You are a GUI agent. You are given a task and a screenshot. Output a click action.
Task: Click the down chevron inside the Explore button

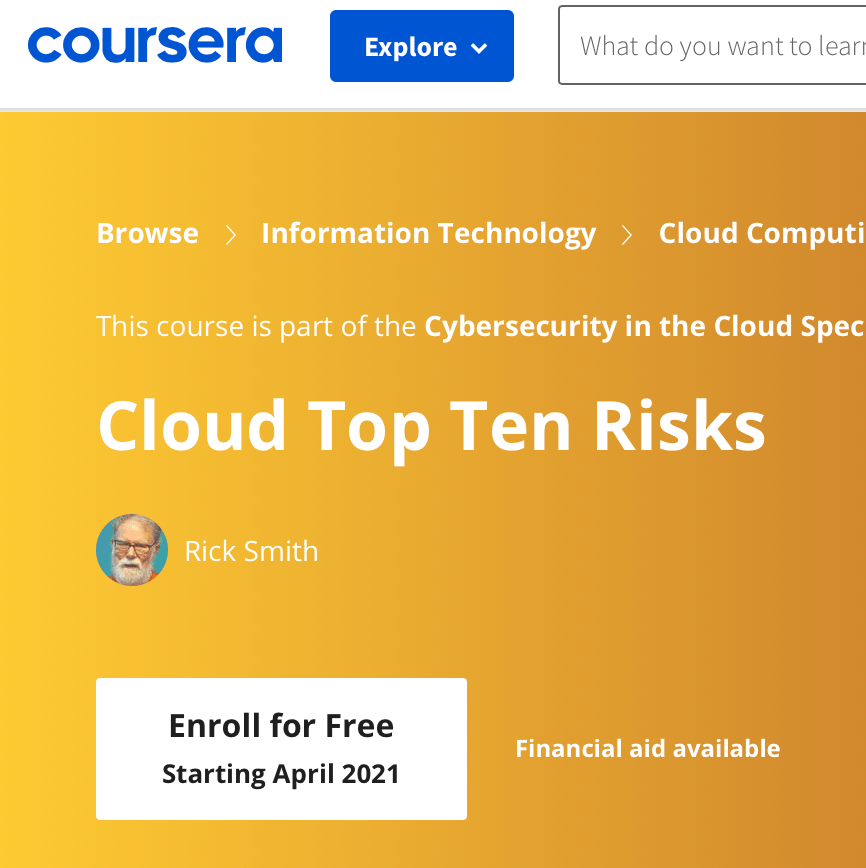point(479,46)
